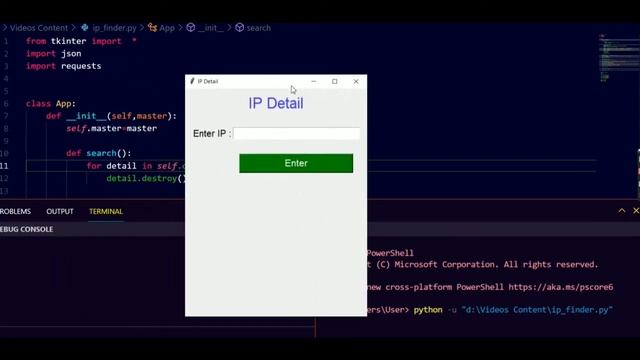The width and height of the screenshot is (640, 360).
Task: Click the cube icon beside search breadcrumb
Action: coord(240,28)
